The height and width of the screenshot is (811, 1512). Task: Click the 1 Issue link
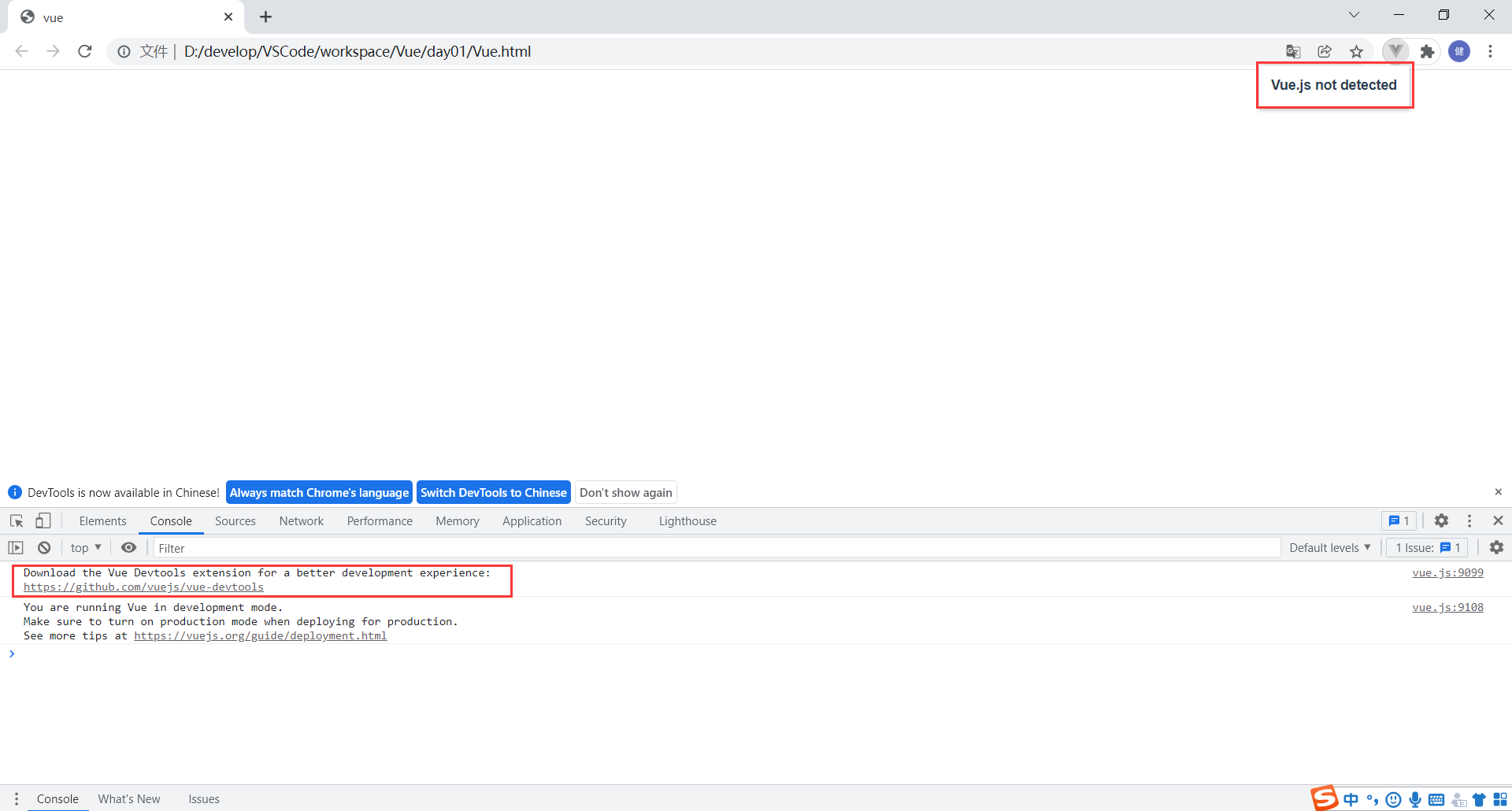(1427, 547)
